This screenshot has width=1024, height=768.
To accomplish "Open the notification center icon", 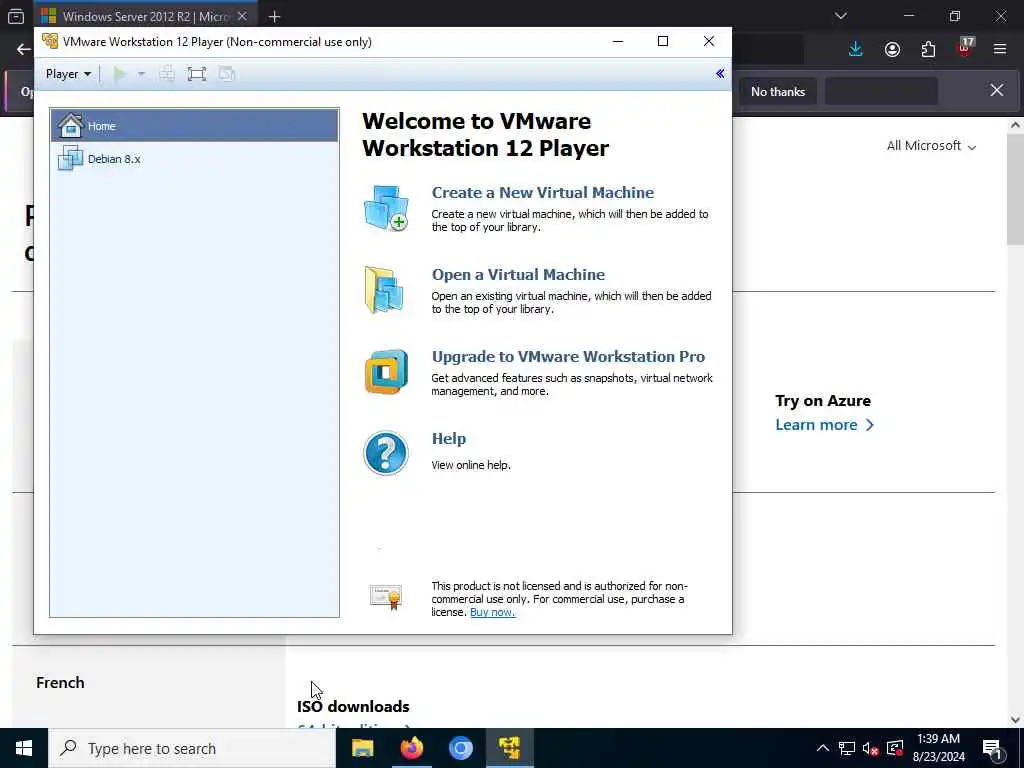I will click(x=992, y=748).
